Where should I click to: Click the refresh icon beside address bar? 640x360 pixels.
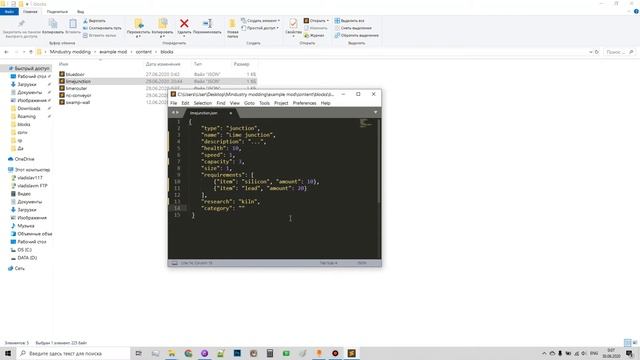pos(597,52)
